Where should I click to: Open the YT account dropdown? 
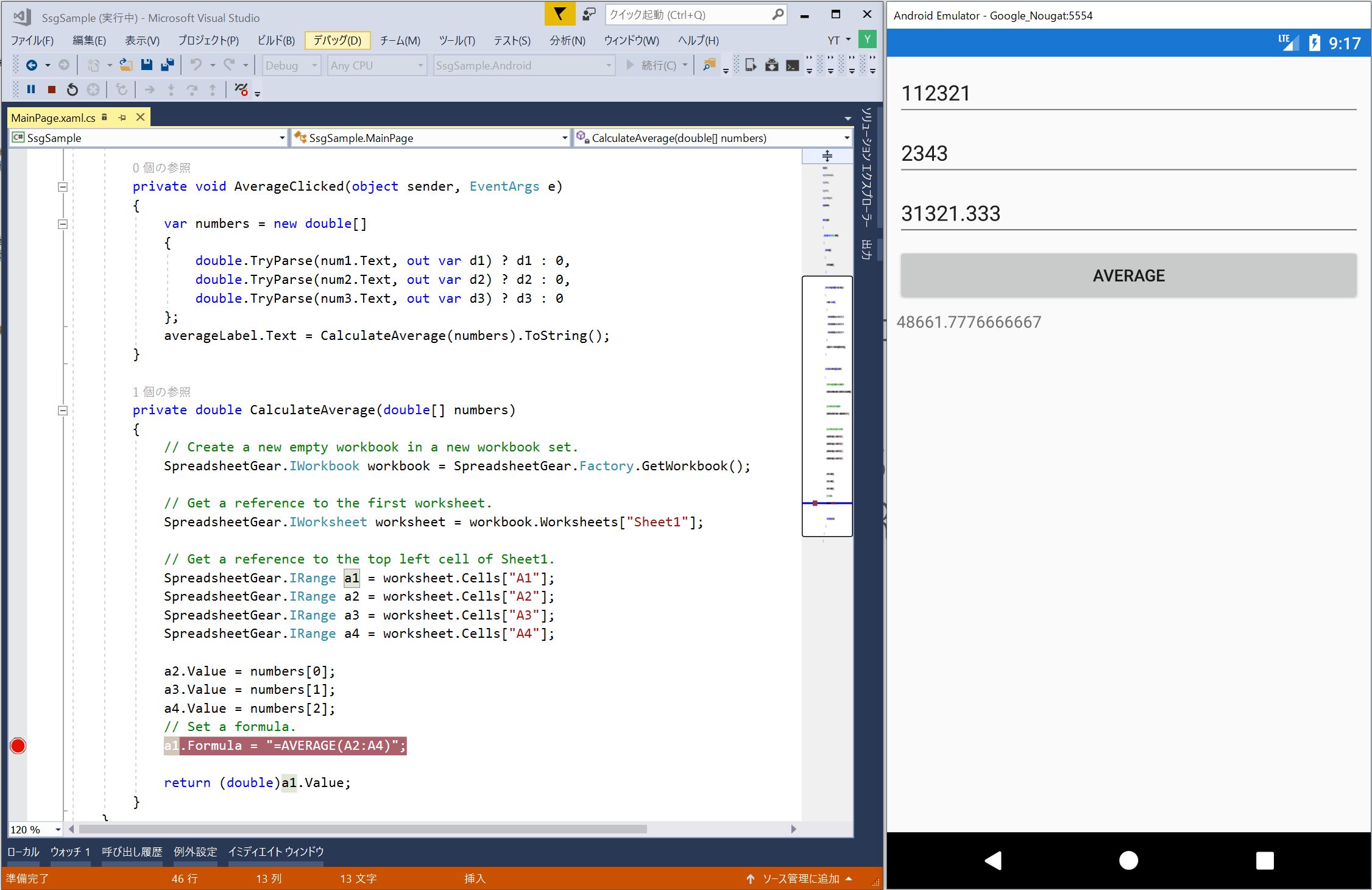coord(840,40)
